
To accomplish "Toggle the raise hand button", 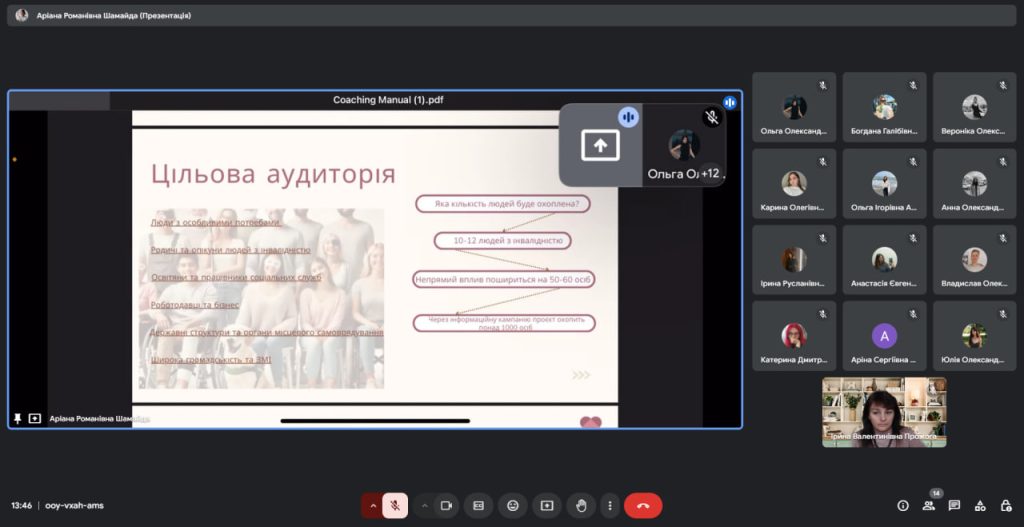I will coord(580,506).
